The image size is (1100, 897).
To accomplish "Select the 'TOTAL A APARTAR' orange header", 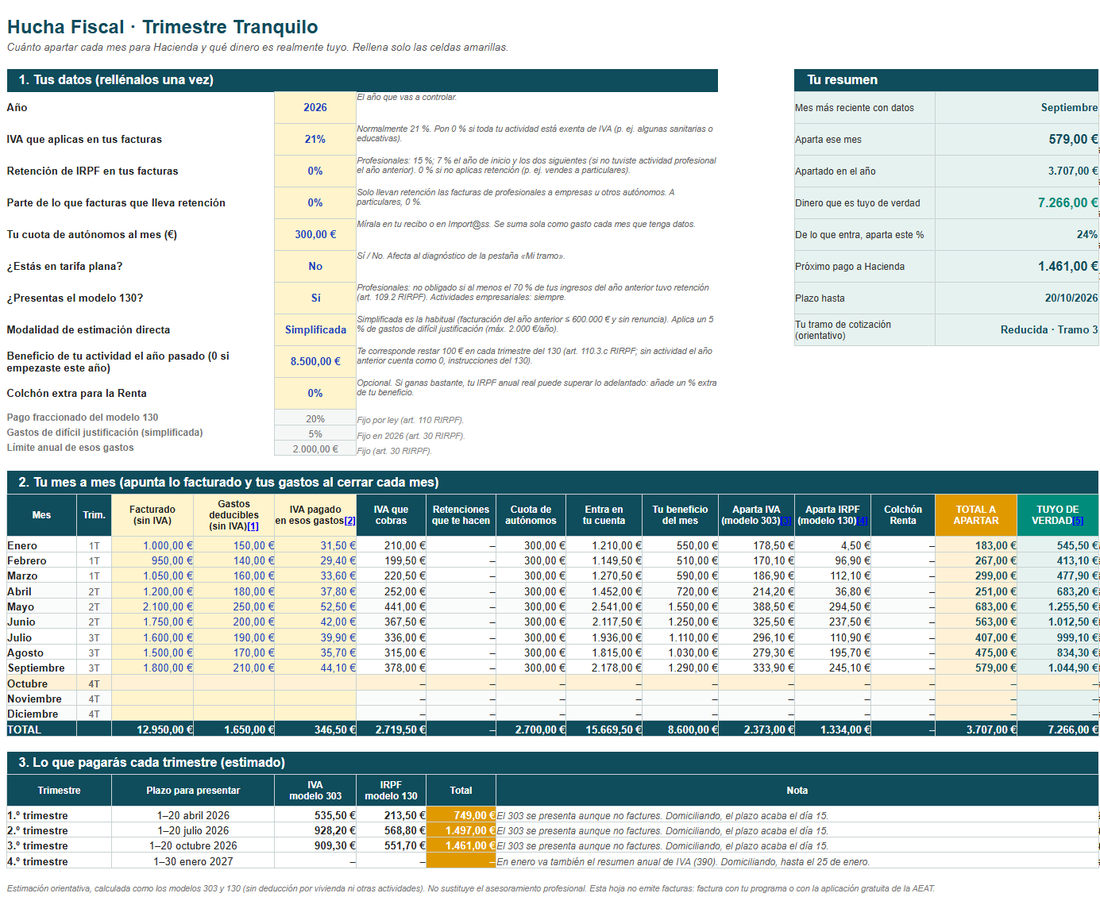I will [976, 515].
